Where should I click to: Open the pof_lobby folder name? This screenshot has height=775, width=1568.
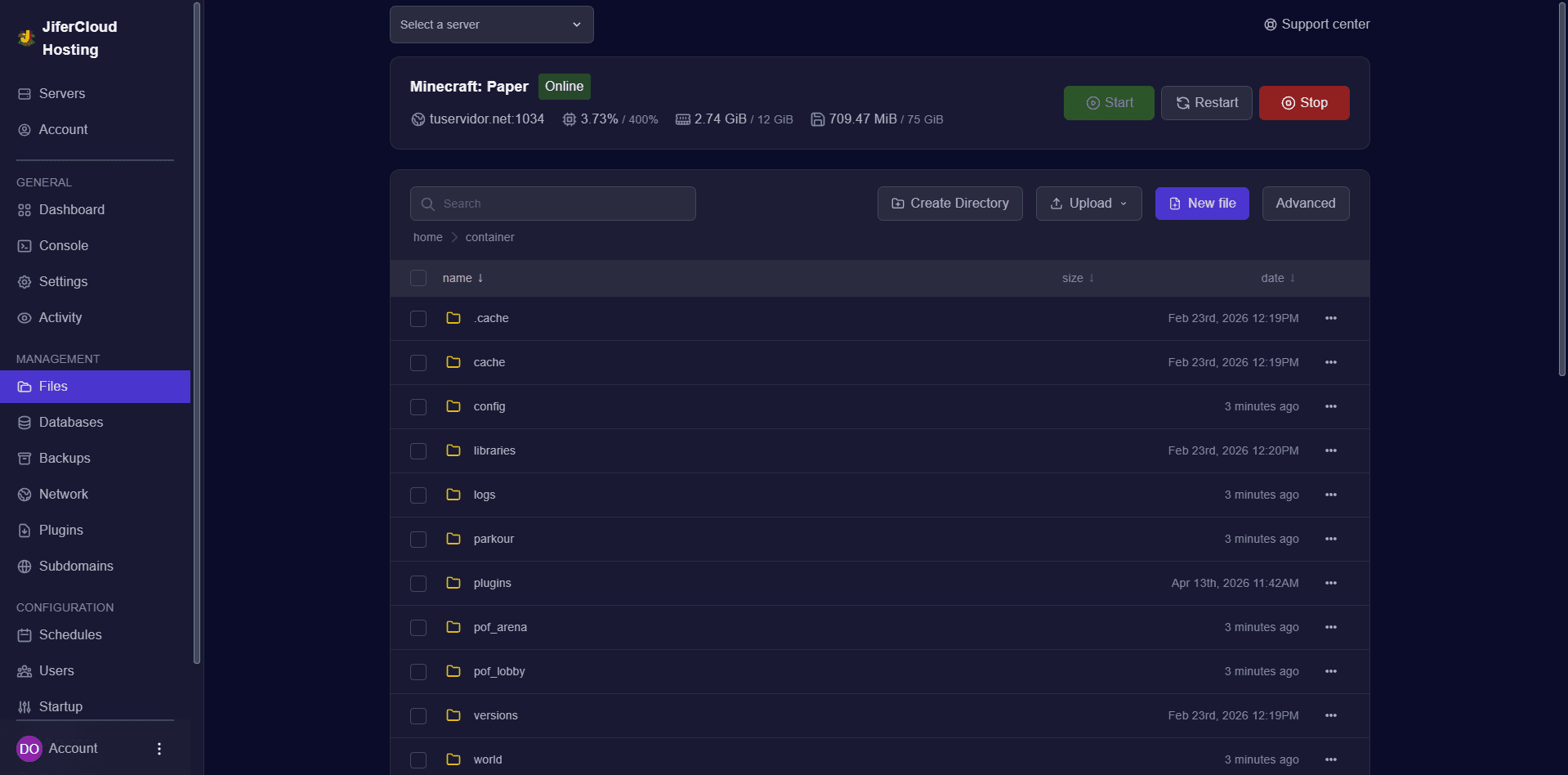499,671
